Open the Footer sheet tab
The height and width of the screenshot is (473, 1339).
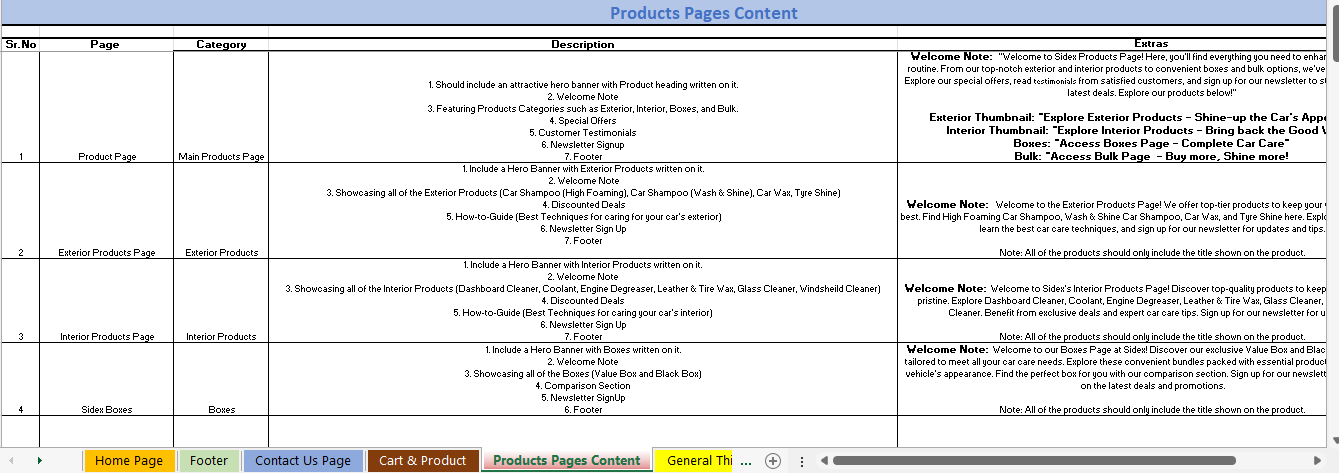point(210,461)
